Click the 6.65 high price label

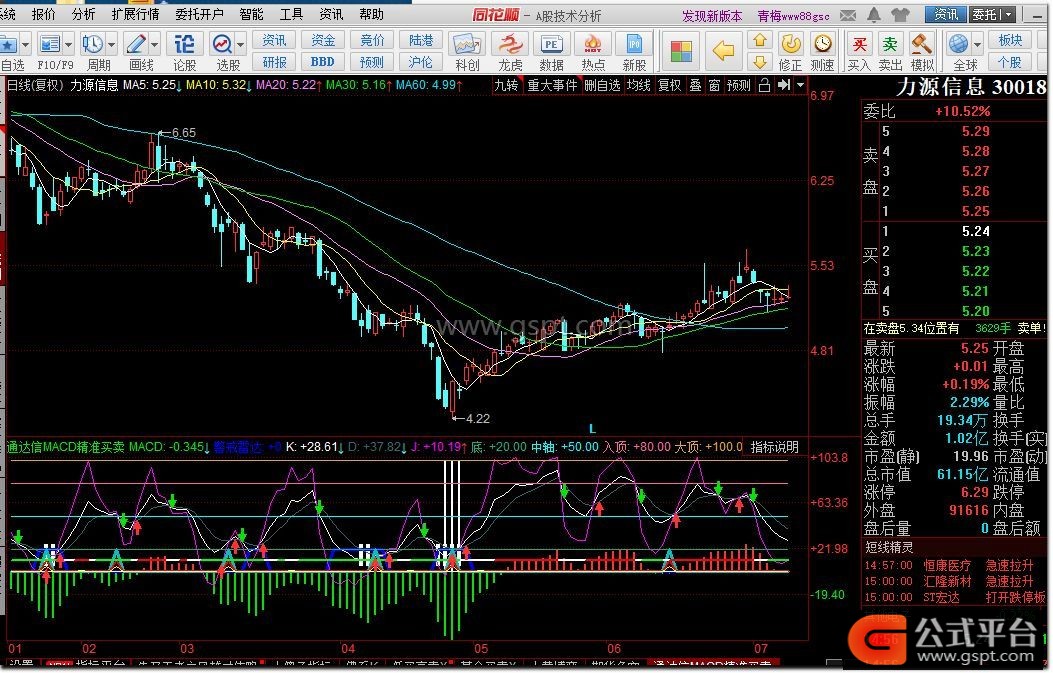tap(183, 133)
